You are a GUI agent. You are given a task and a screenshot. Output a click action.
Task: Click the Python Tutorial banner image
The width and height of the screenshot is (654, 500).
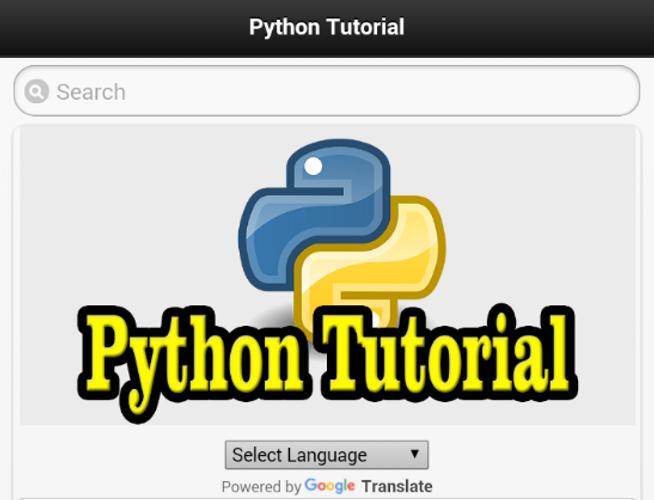pos(327,276)
